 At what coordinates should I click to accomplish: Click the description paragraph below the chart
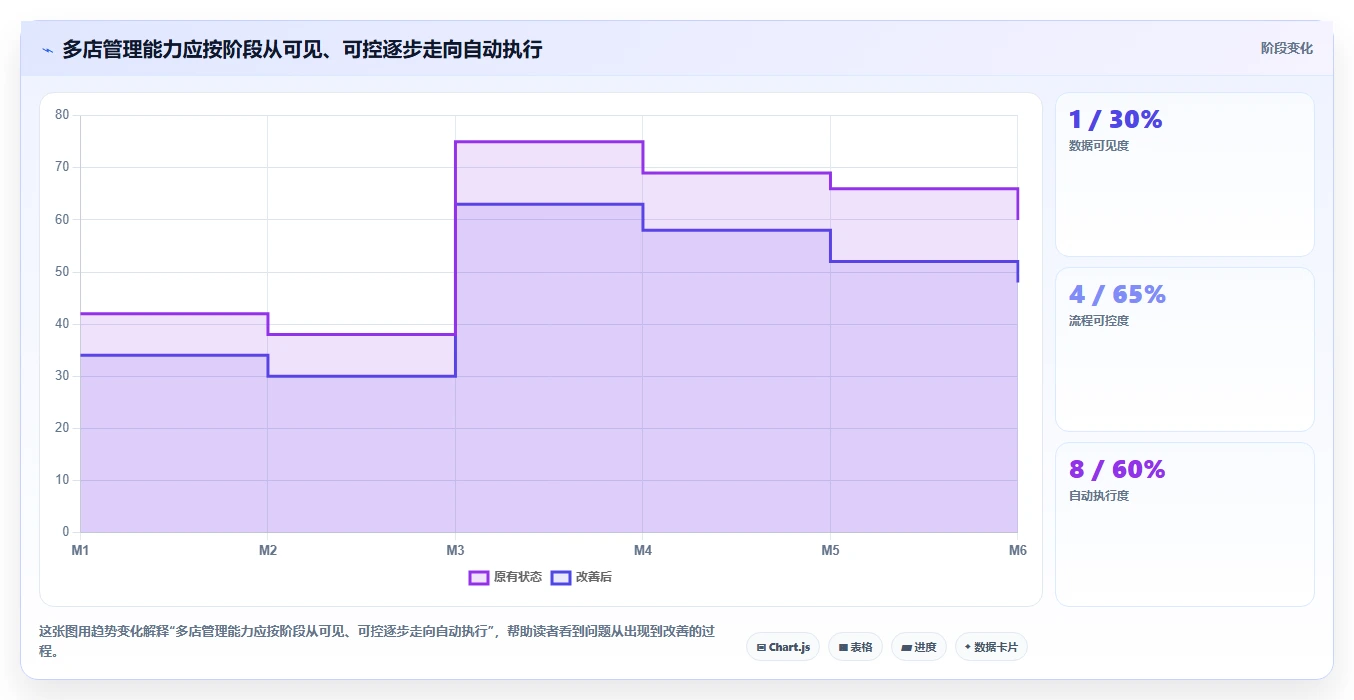coord(380,641)
